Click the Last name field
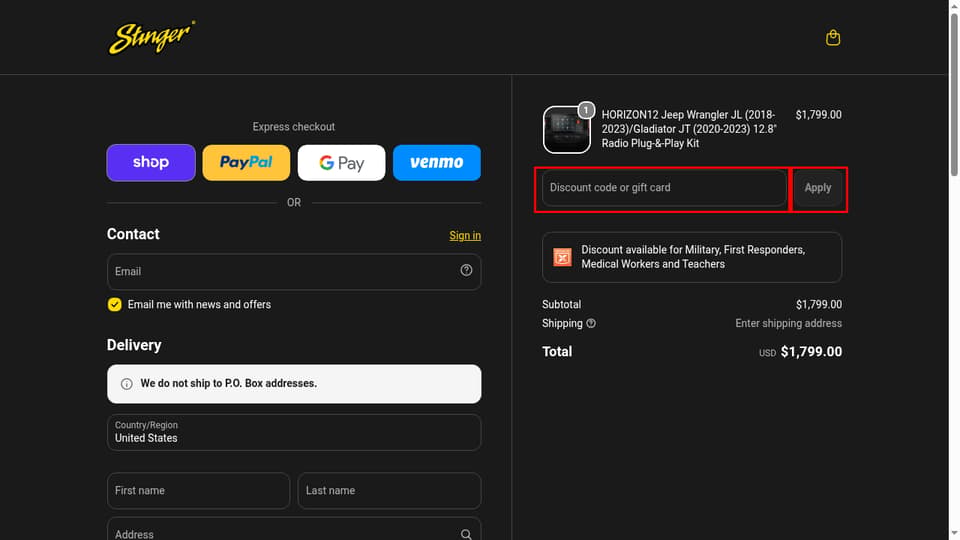 (389, 490)
